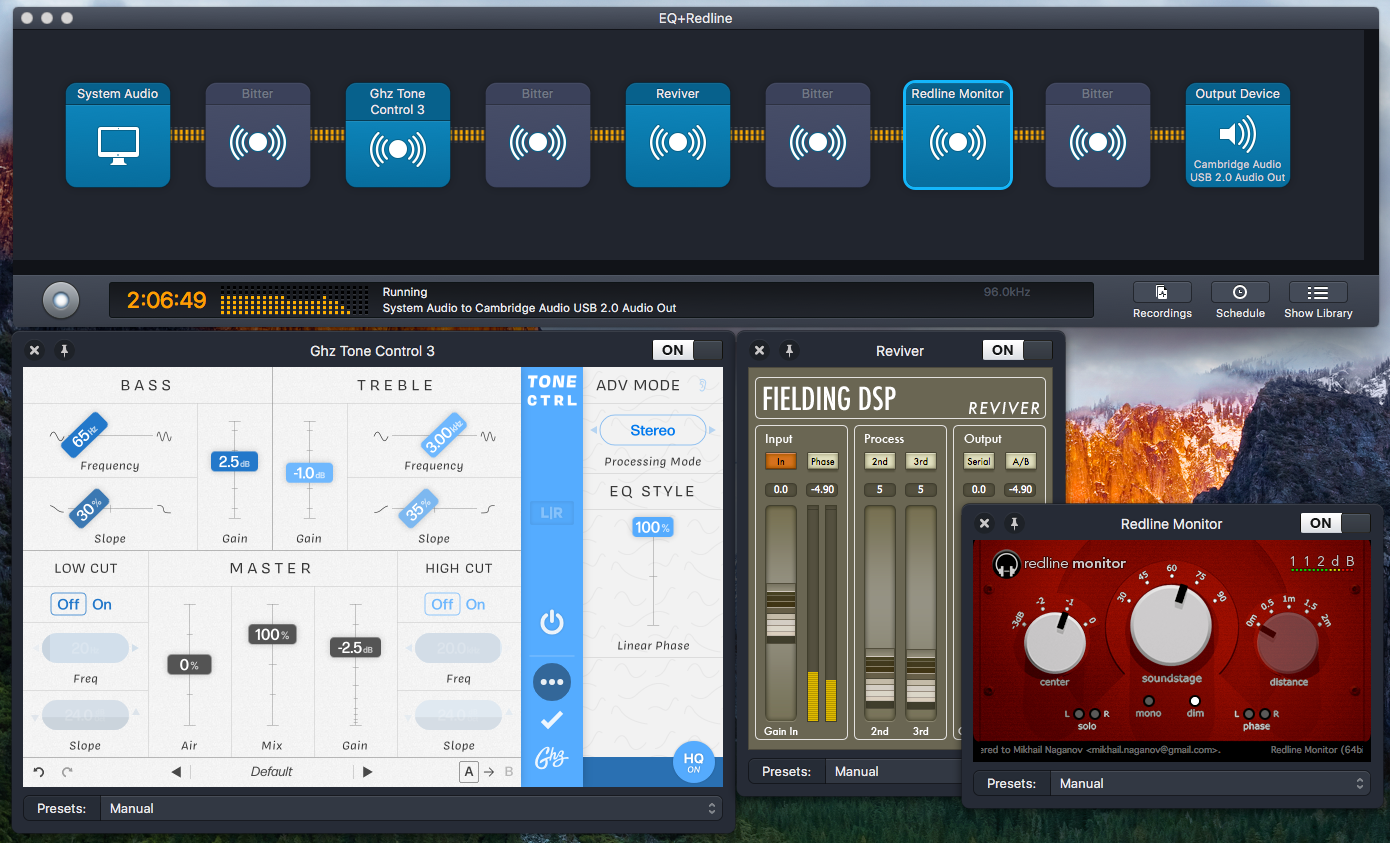
Task: Click the Stereo processing mode selector
Action: 653,430
